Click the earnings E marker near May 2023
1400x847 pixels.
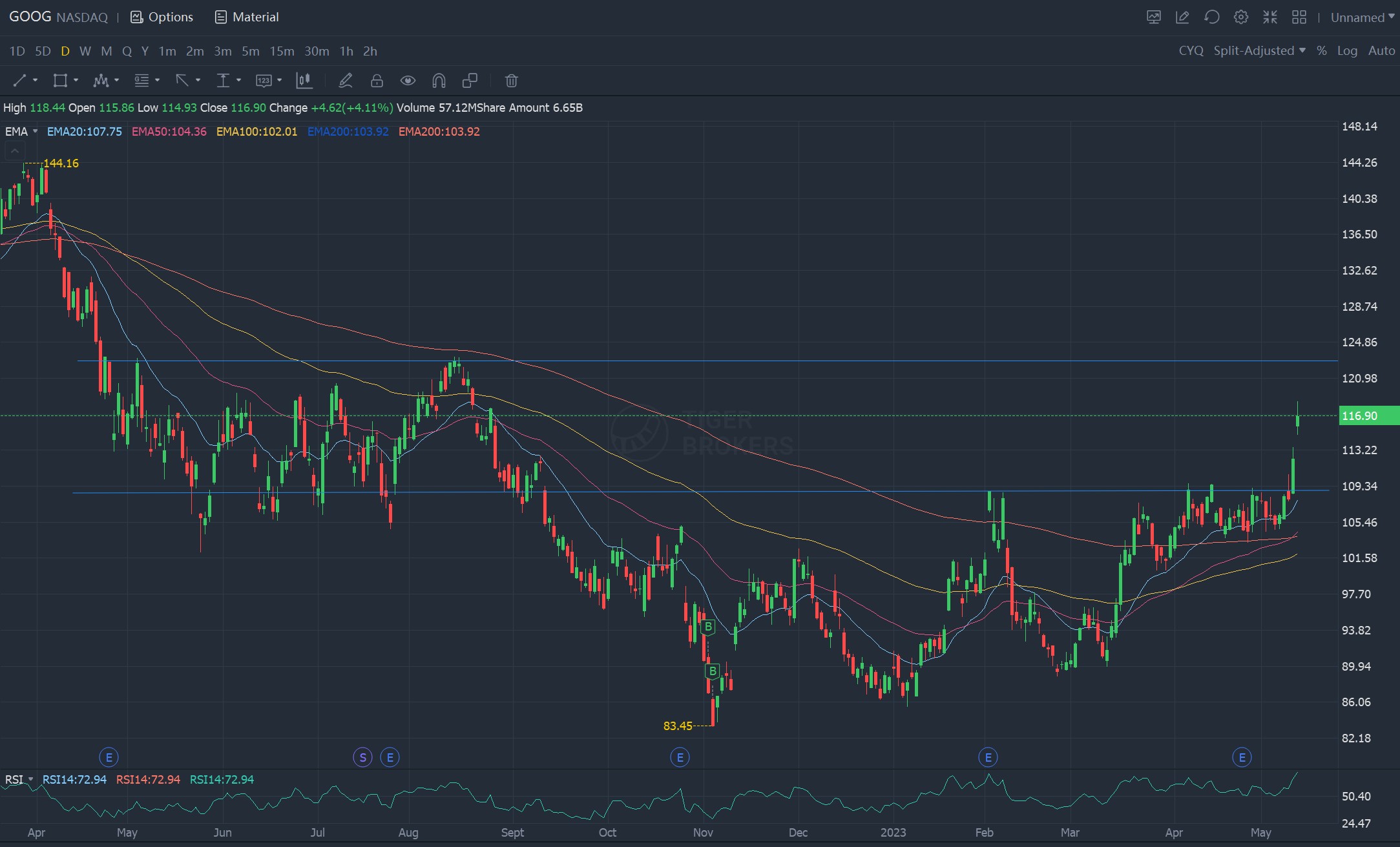coord(1242,757)
